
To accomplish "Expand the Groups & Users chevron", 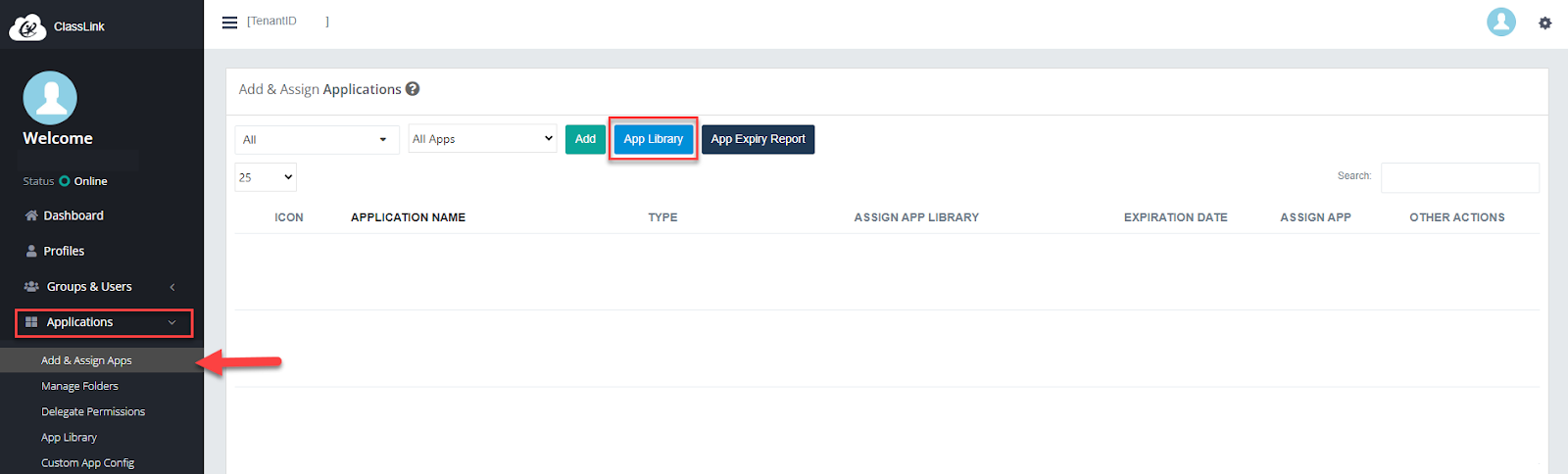I will point(172,287).
